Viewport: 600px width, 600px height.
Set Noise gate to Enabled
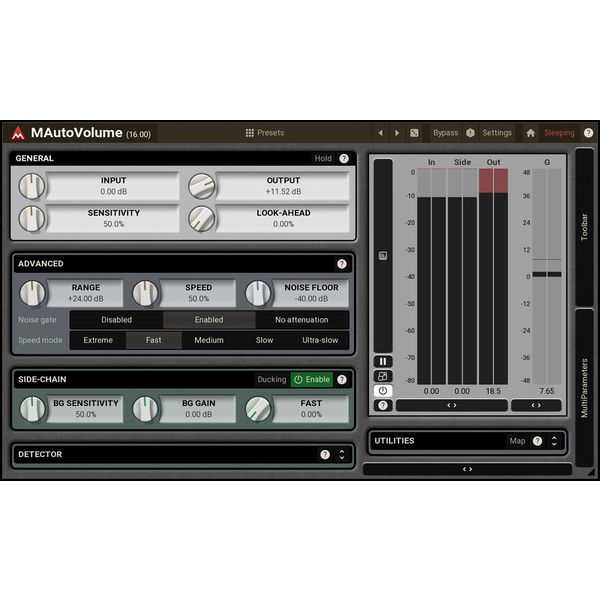(209, 320)
